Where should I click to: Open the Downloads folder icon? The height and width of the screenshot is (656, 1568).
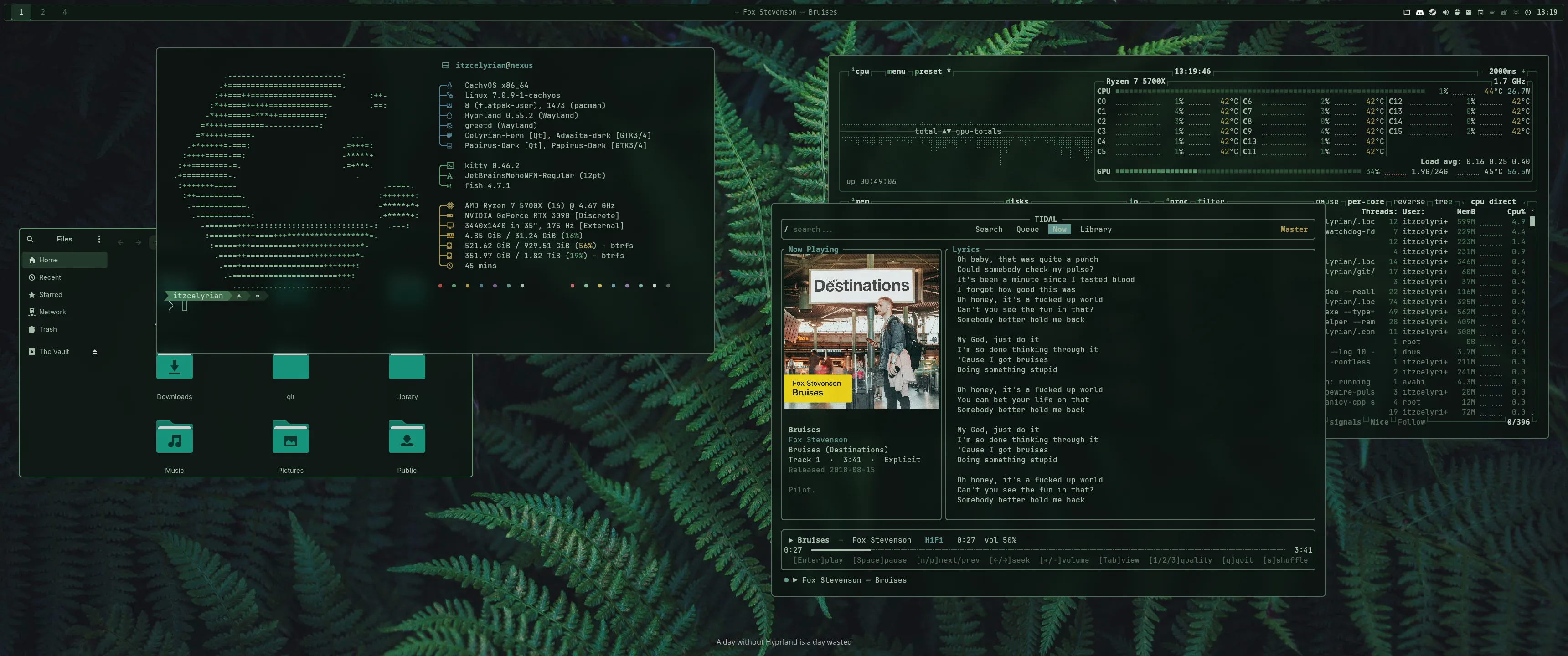tap(174, 366)
